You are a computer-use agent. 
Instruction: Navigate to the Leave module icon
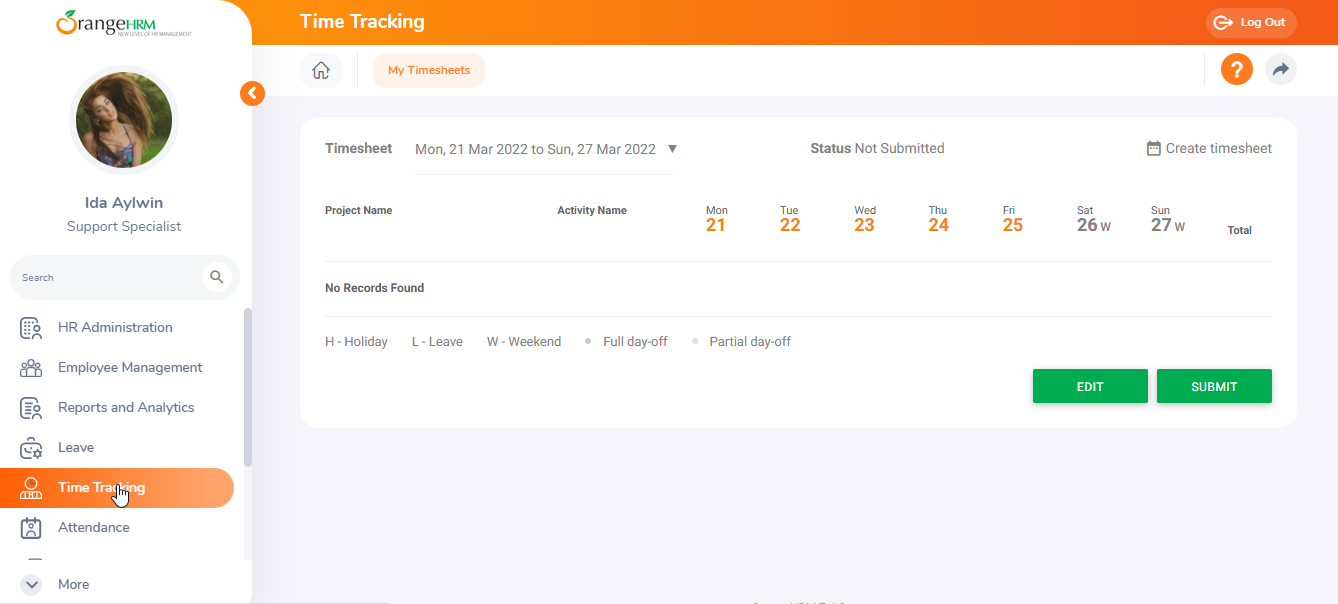pos(30,447)
